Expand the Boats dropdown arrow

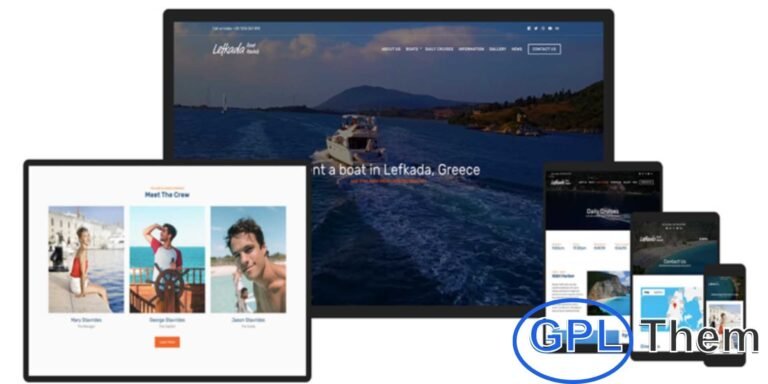pos(421,48)
